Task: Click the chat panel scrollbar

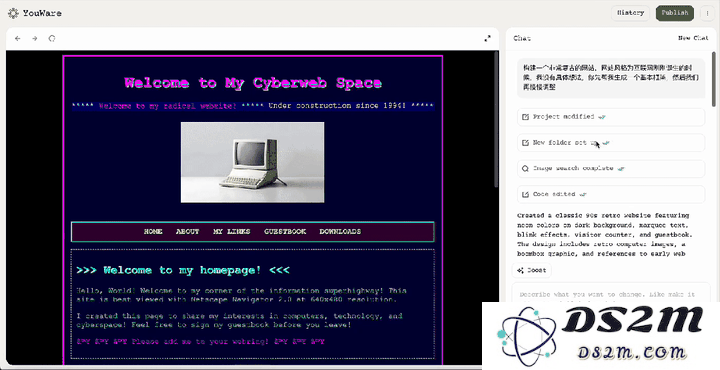Action: tap(714, 79)
